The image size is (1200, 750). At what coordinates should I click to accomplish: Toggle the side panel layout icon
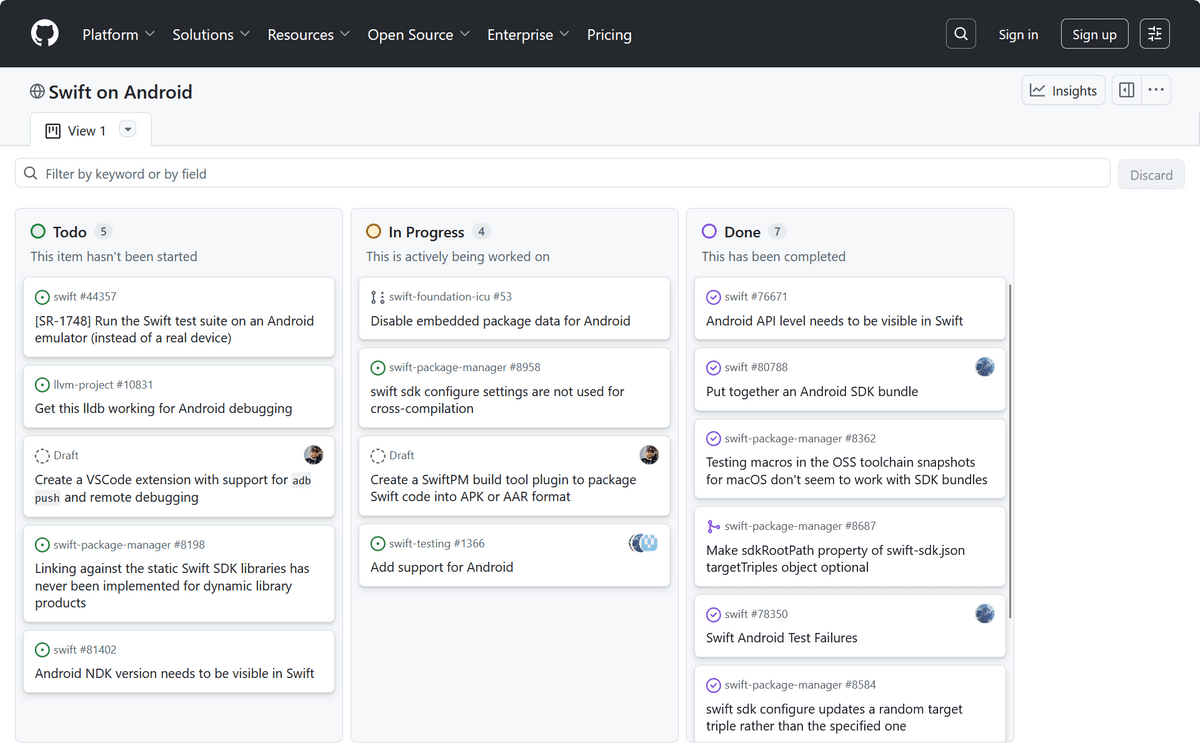coord(1127,91)
